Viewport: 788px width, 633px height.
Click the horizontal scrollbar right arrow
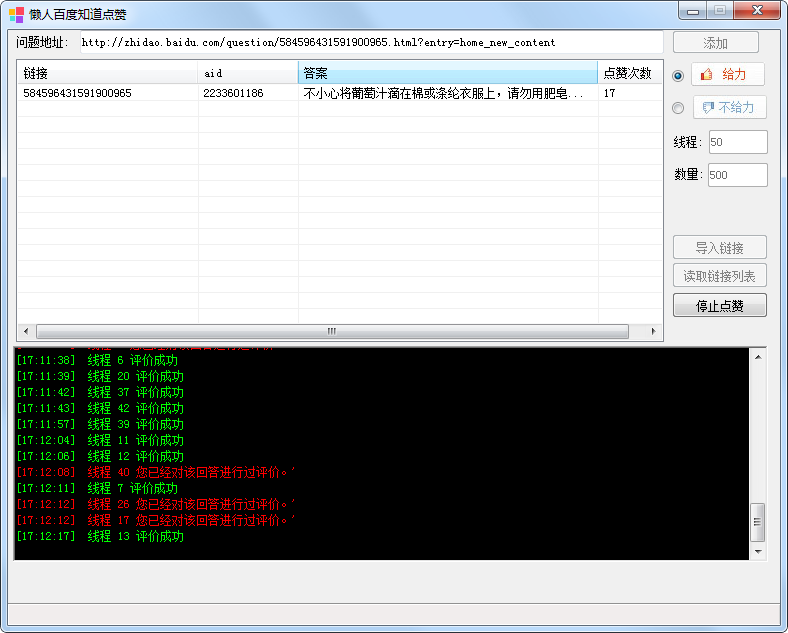click(x=654, y=331)
